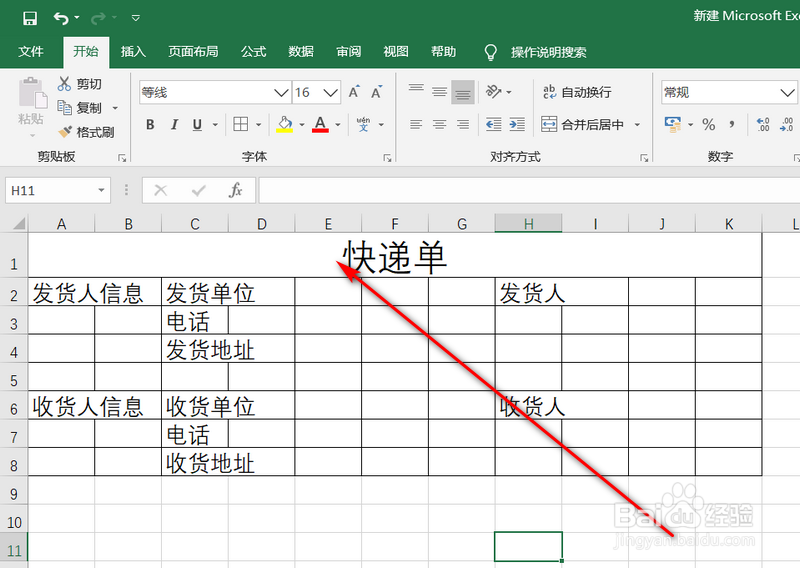The image size is (800, 568).
Task: Apply the yellow fill color bucket
Action: pos(284,124)
